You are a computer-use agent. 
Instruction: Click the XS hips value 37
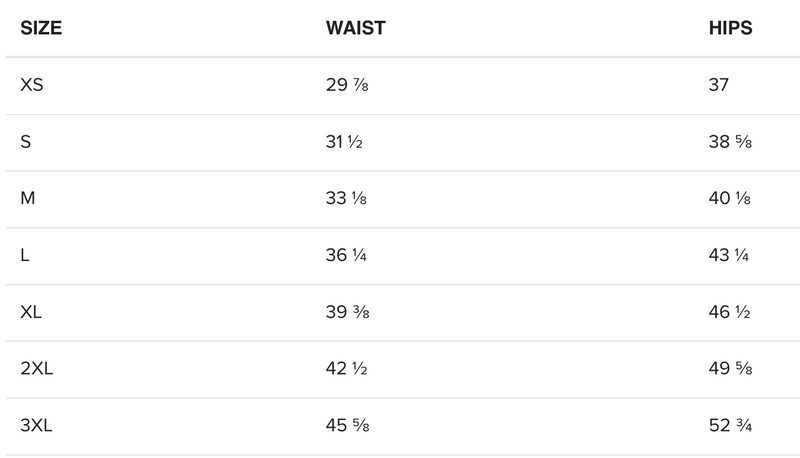718,85
